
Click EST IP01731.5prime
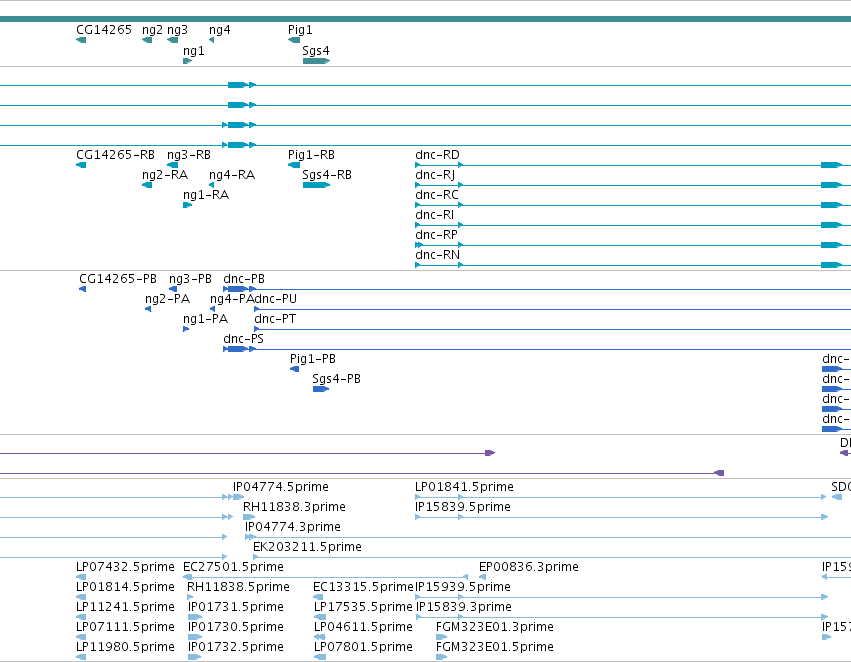coord(236,607)
